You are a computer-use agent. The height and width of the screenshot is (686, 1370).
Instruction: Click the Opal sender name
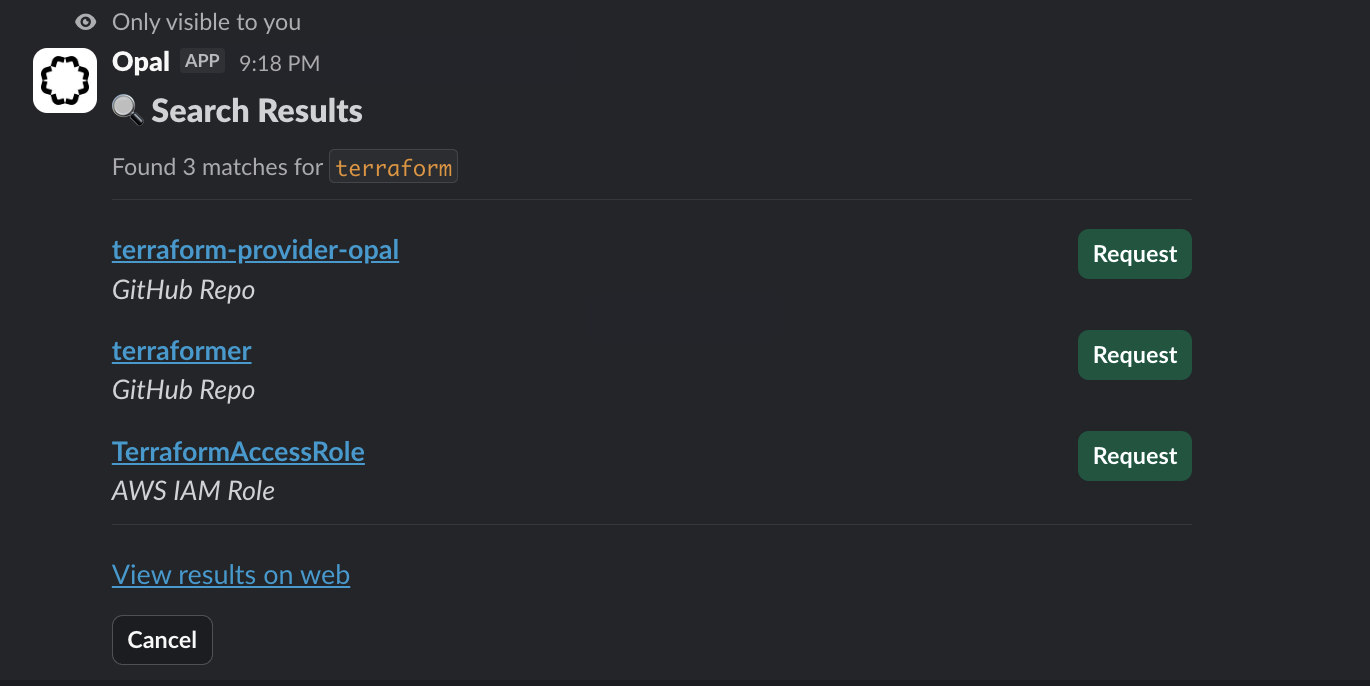140,60
